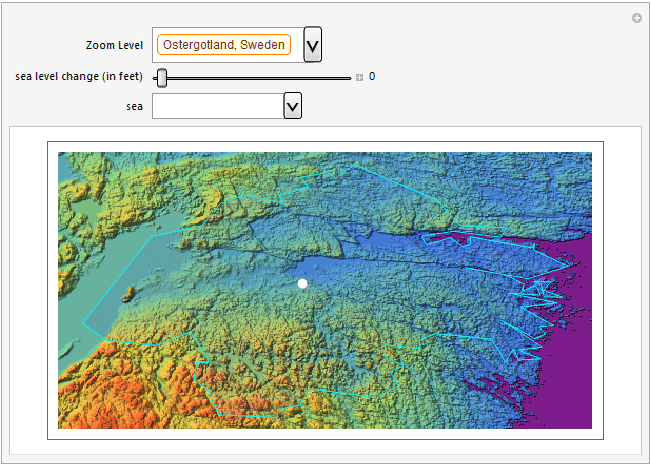Screen dimensions: 651x466
Task: Click the top-right panel options icon
Action: tap(637, 18)
